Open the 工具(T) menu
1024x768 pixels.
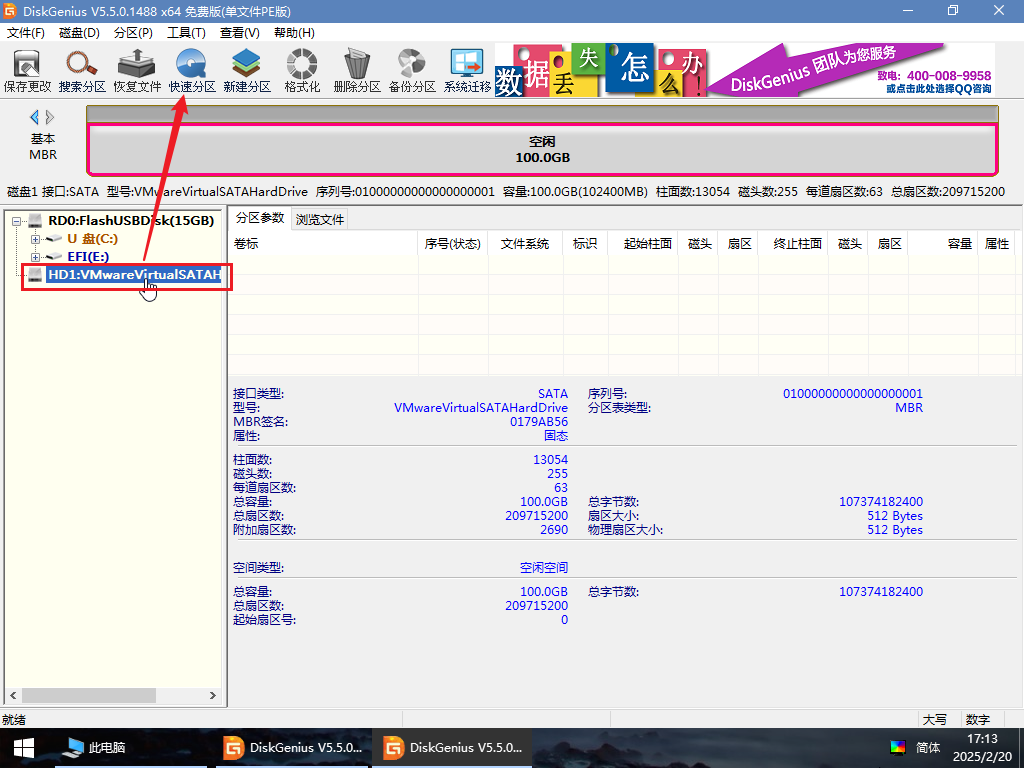point(186,33)
